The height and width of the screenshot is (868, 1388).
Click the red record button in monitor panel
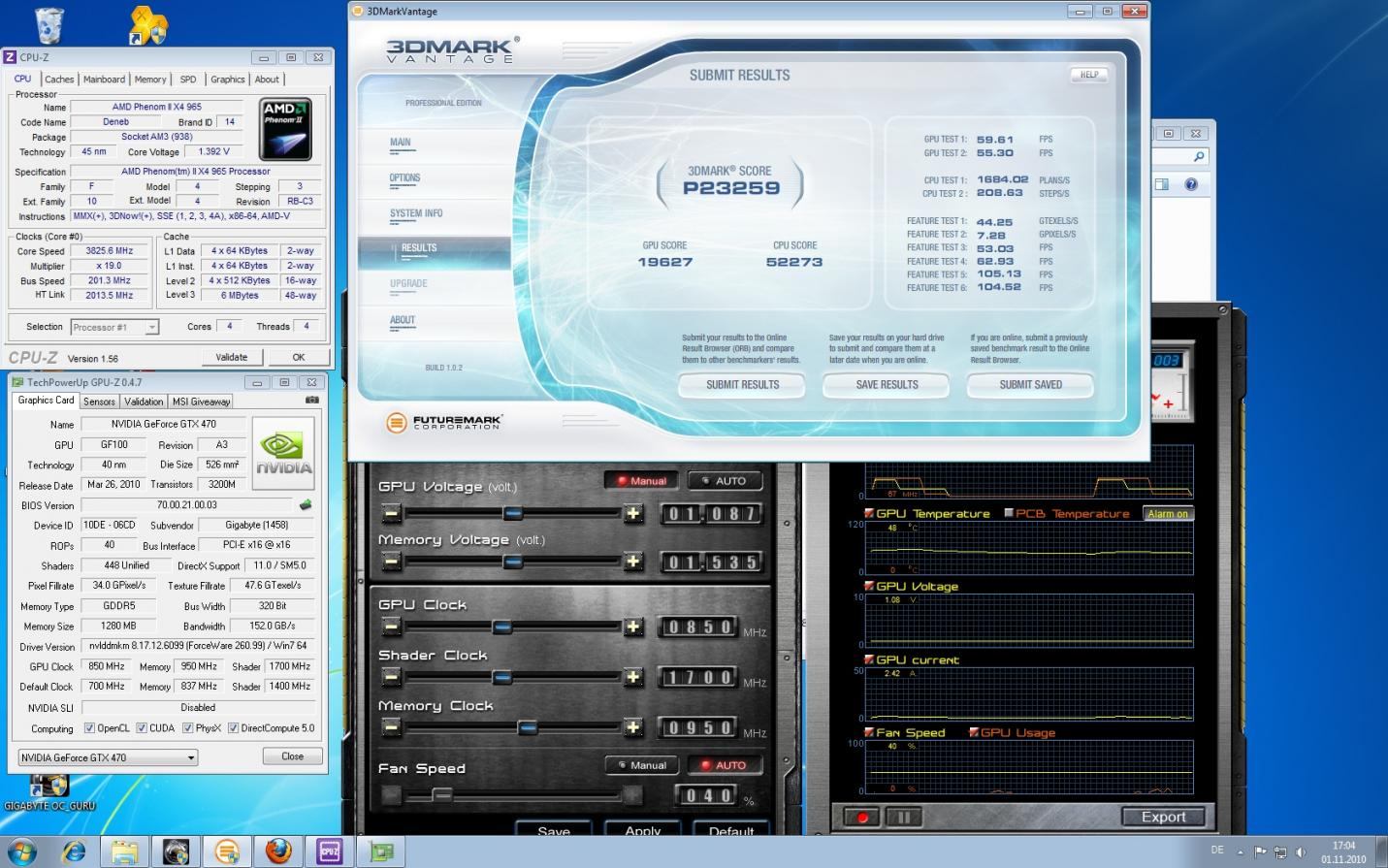[x=861, y=817]
